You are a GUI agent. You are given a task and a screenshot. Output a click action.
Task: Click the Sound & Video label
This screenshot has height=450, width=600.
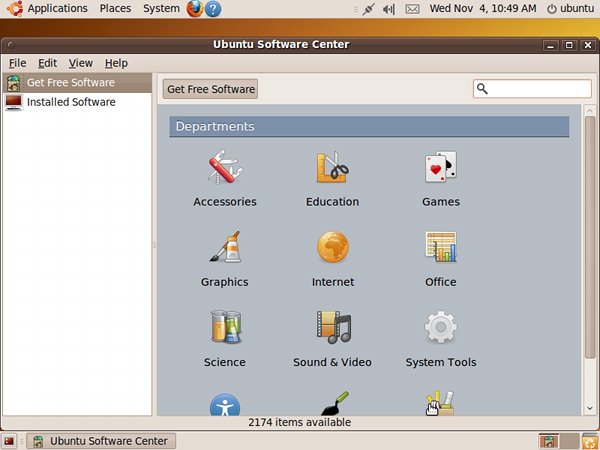coord(333,362)
